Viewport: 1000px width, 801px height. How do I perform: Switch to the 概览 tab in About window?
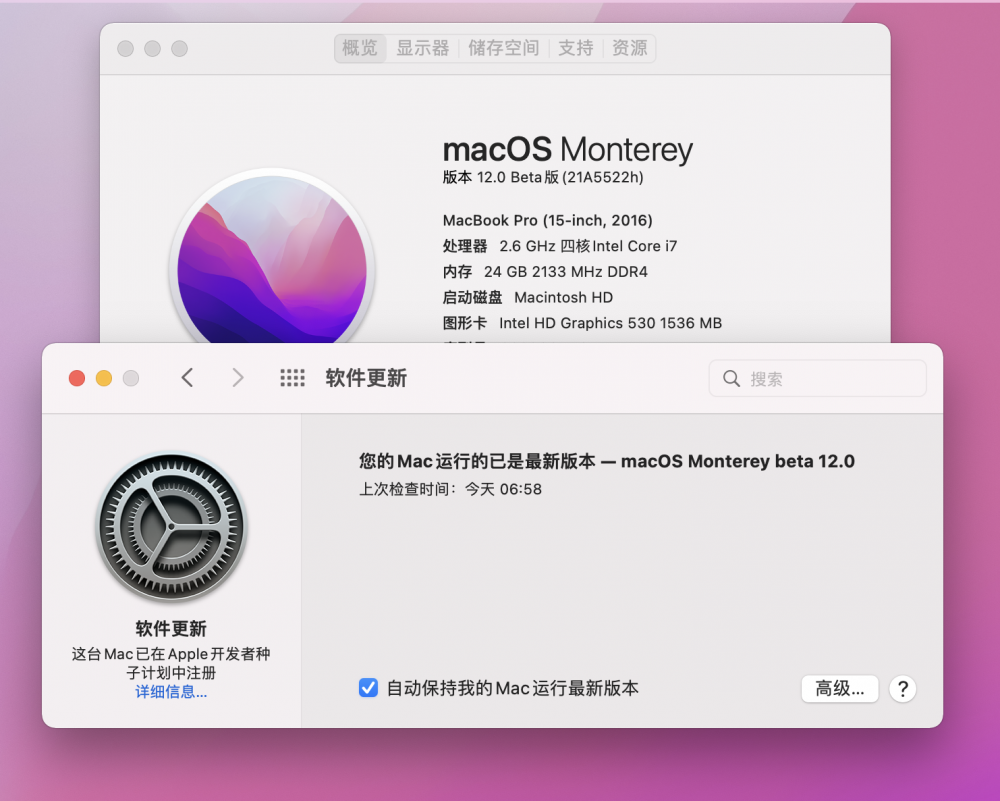(x=360, y=48)
